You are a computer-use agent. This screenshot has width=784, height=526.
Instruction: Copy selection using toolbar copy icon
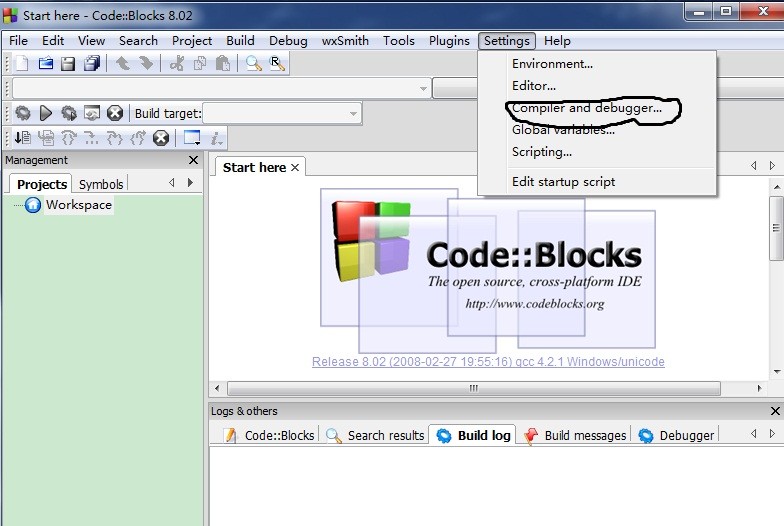click(200, 64)
